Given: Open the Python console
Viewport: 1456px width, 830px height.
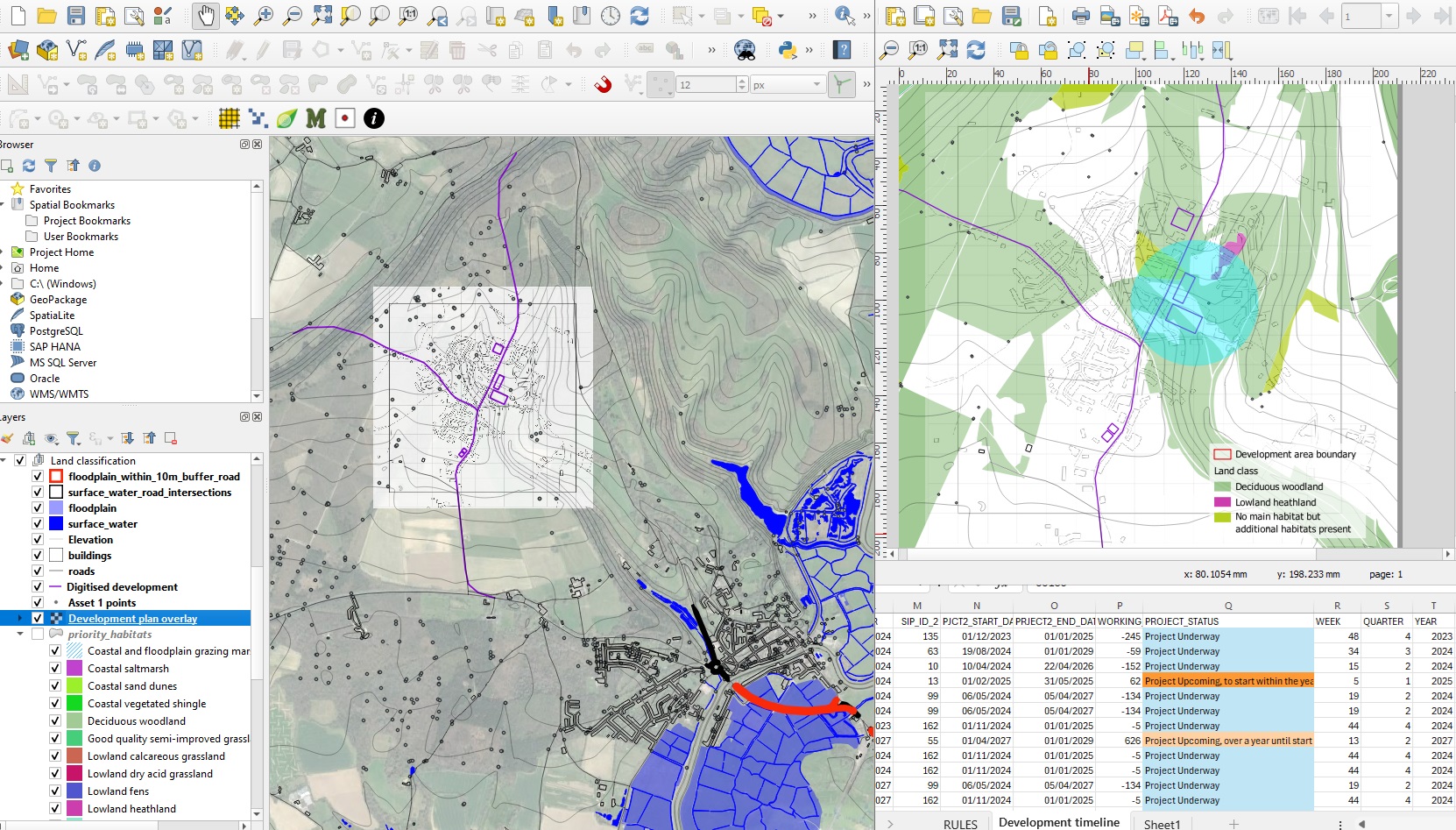Looking at the screenshot, I should [787, 50].
